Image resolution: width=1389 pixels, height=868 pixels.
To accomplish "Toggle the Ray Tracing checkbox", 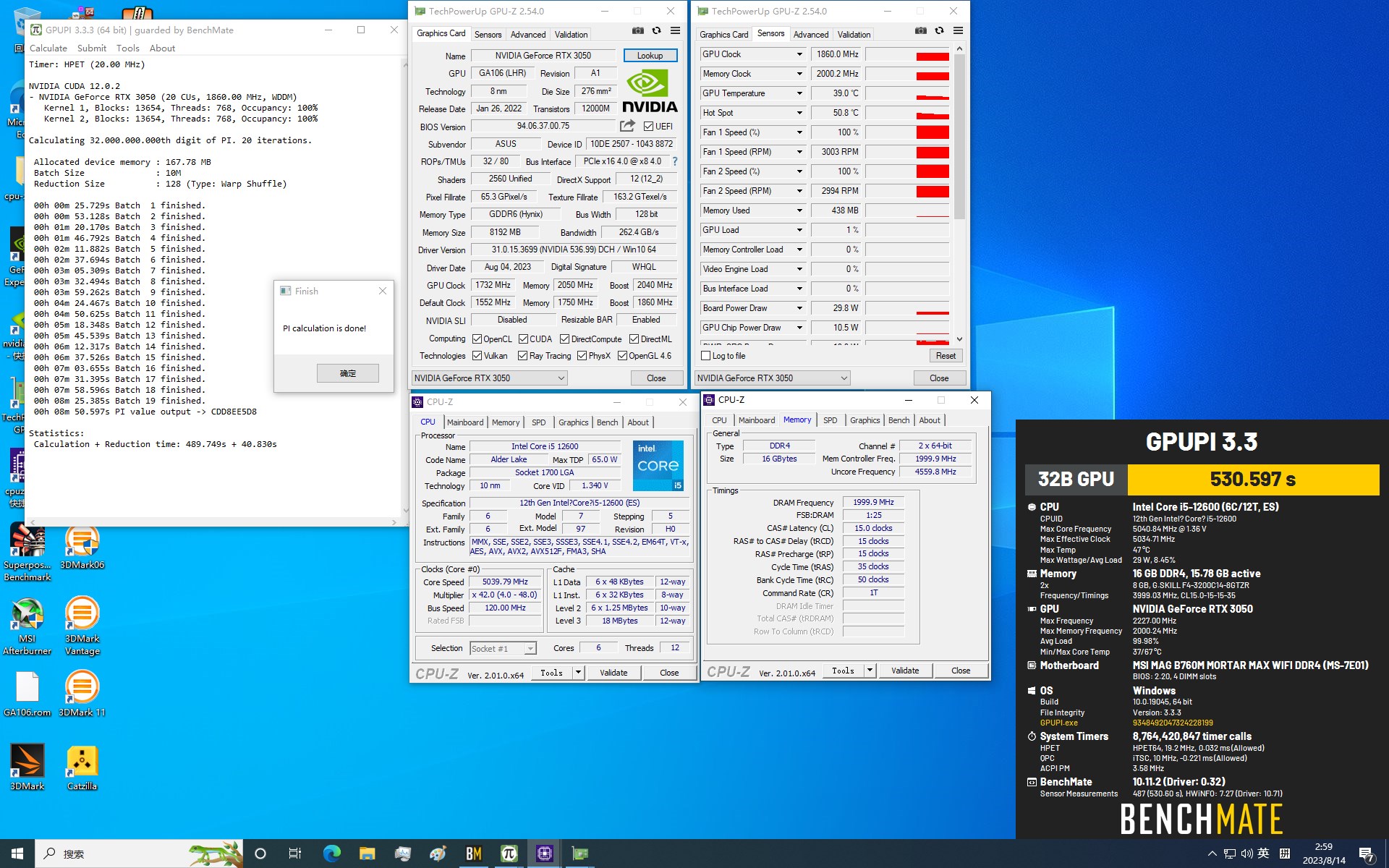I will tap(523, 356).
